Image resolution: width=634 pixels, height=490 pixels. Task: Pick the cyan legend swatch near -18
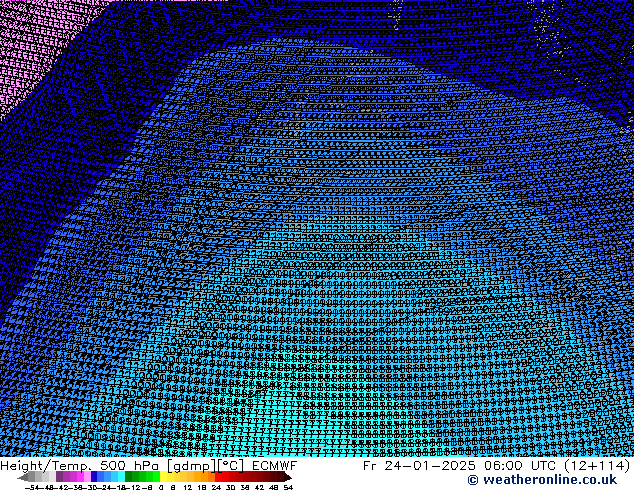point(121,476)
